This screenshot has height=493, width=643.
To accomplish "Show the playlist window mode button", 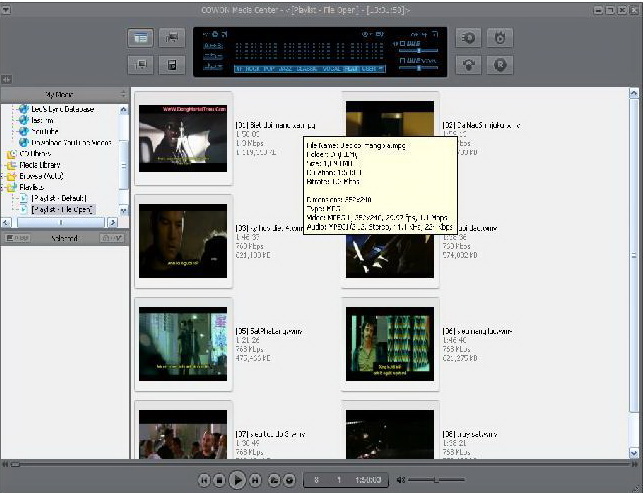I will 141,65.
